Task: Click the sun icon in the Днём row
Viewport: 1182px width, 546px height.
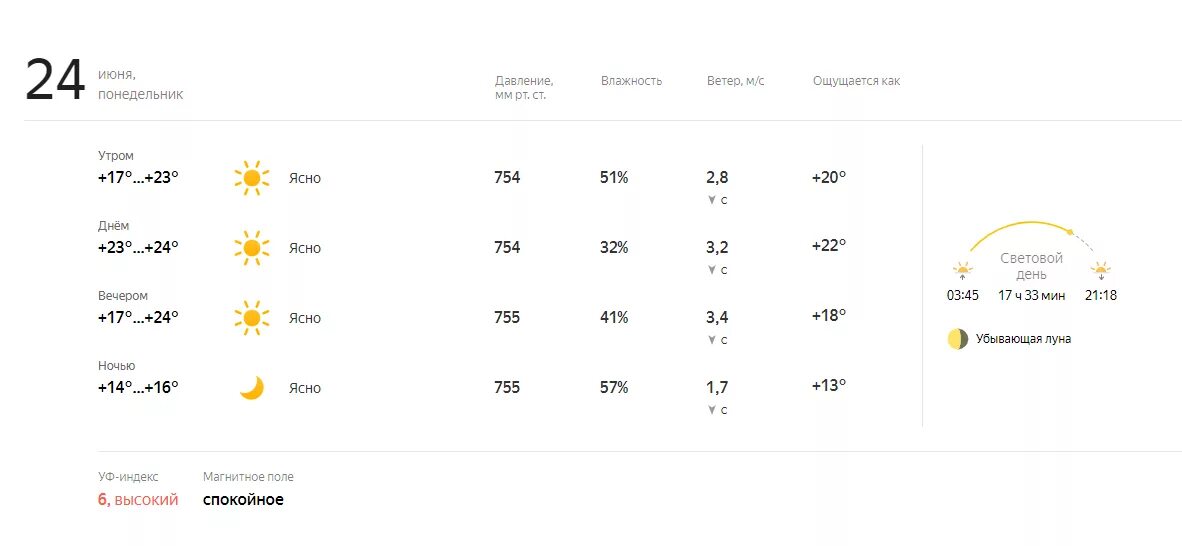Action: click(x=251, y=248)
